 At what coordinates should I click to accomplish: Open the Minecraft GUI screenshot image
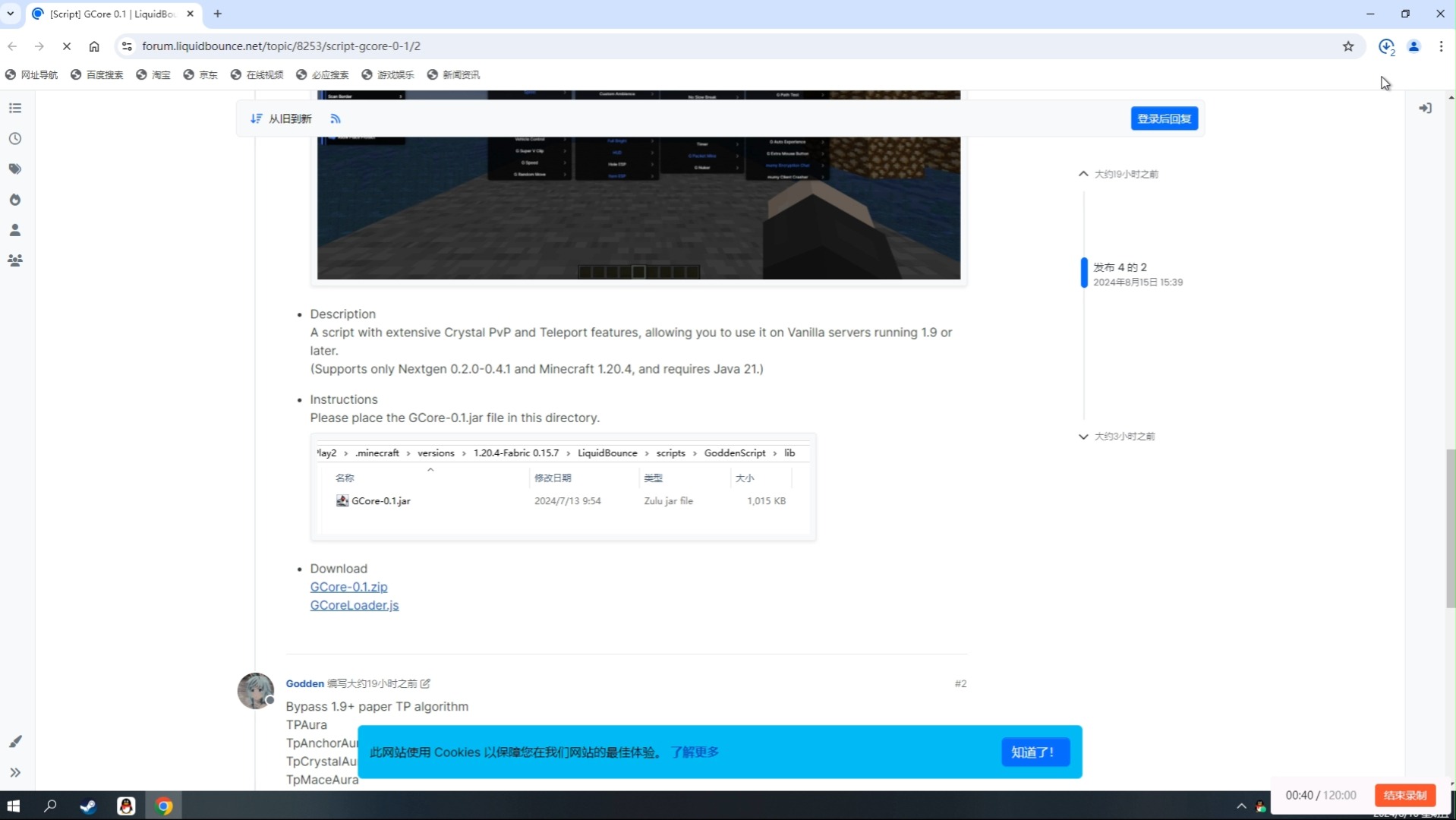tap(638, 187)
